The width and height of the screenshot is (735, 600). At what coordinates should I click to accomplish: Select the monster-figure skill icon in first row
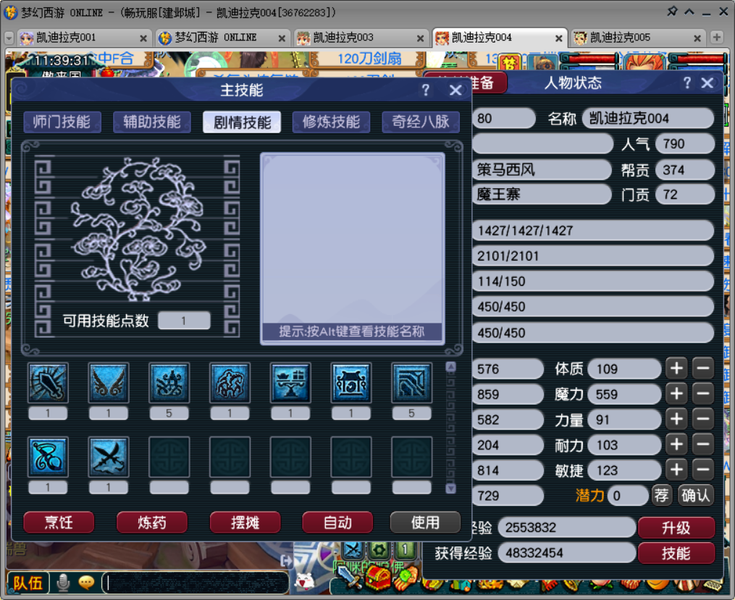(230, 382)
